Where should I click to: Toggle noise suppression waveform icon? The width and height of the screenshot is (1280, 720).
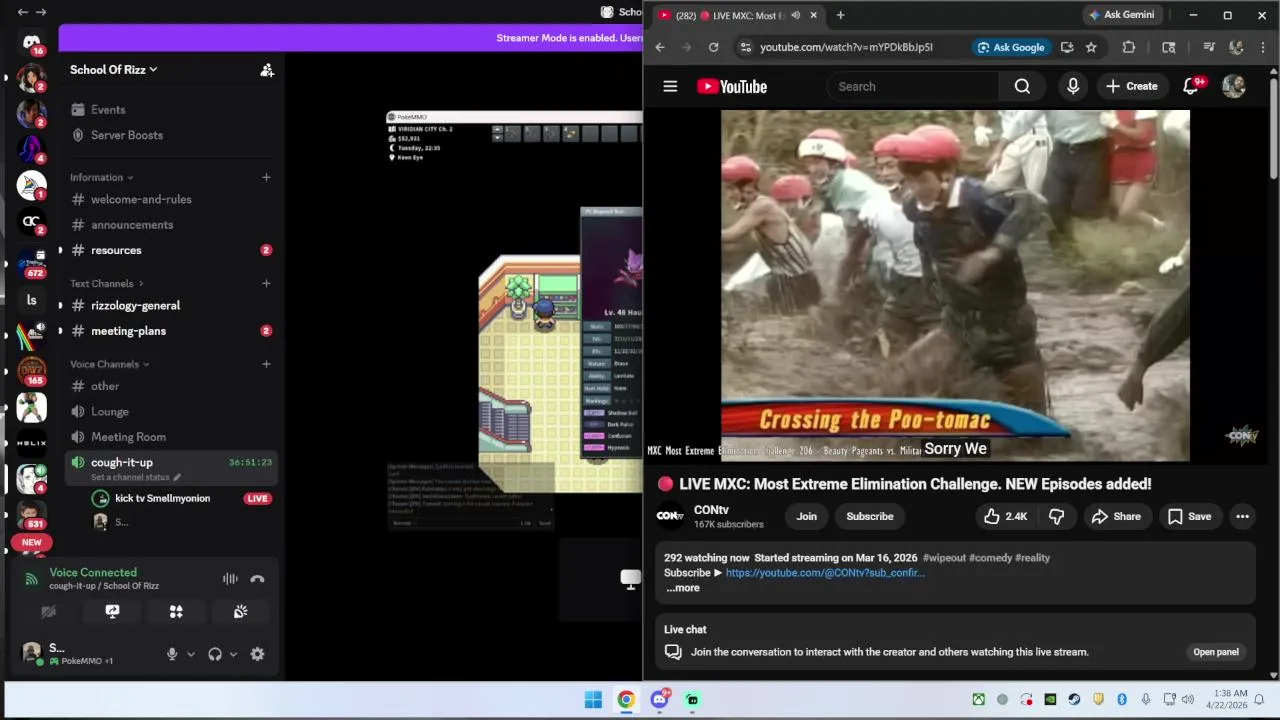230,579
